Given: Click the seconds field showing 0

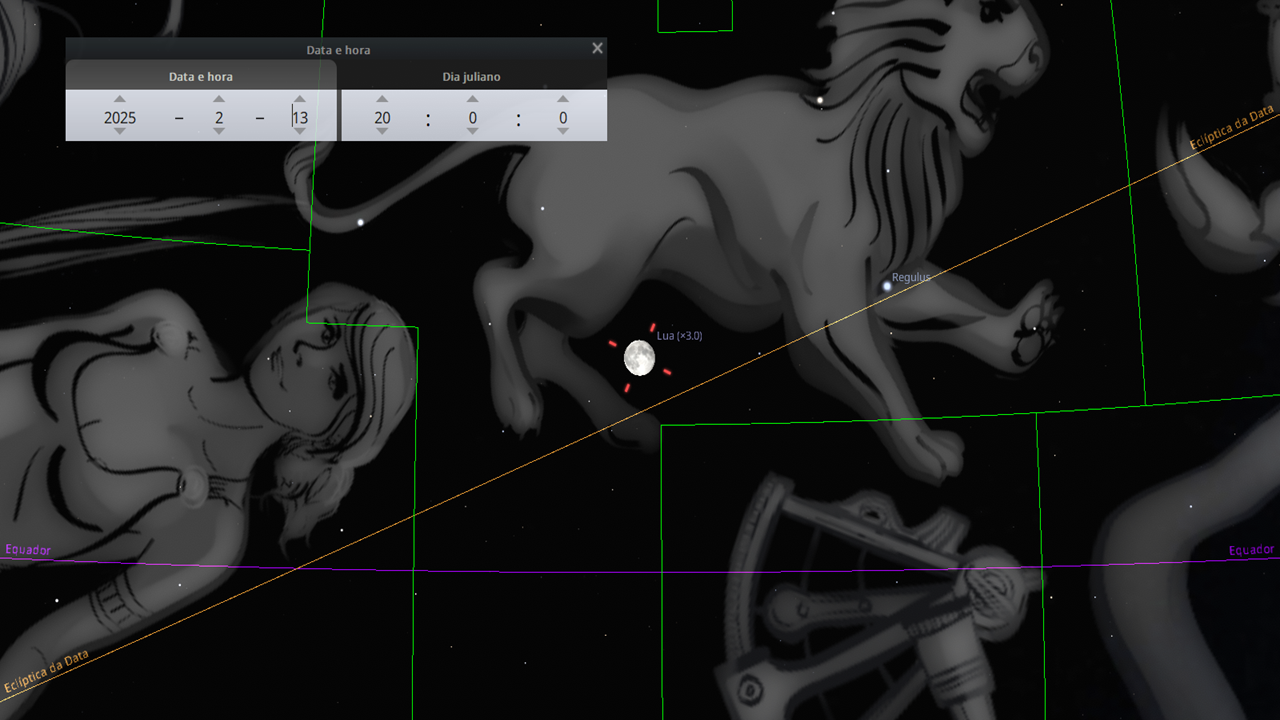Looking at the screenshot, I should pyautogui.click(x=563, y=118).
